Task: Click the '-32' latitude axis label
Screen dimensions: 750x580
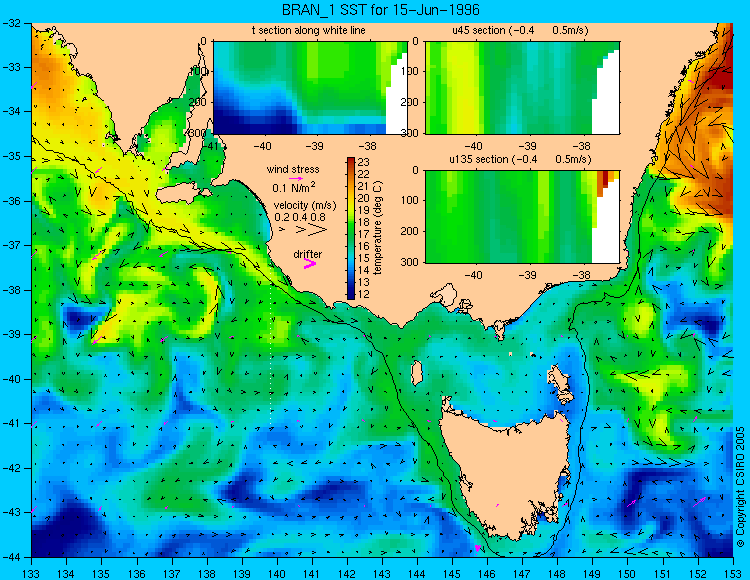Action: click(11, 23)
